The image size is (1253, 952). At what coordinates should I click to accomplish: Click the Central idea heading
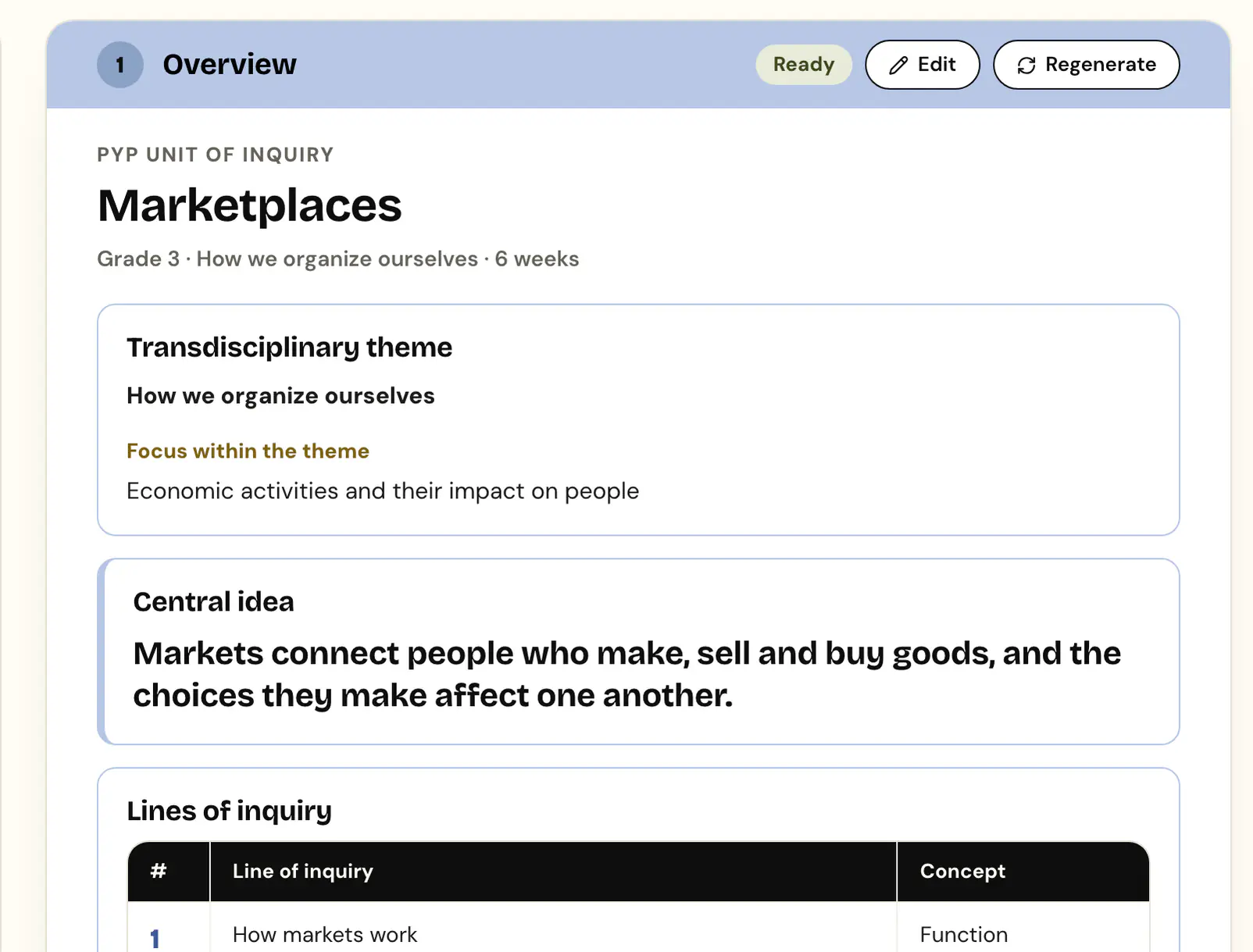[213, 601]
